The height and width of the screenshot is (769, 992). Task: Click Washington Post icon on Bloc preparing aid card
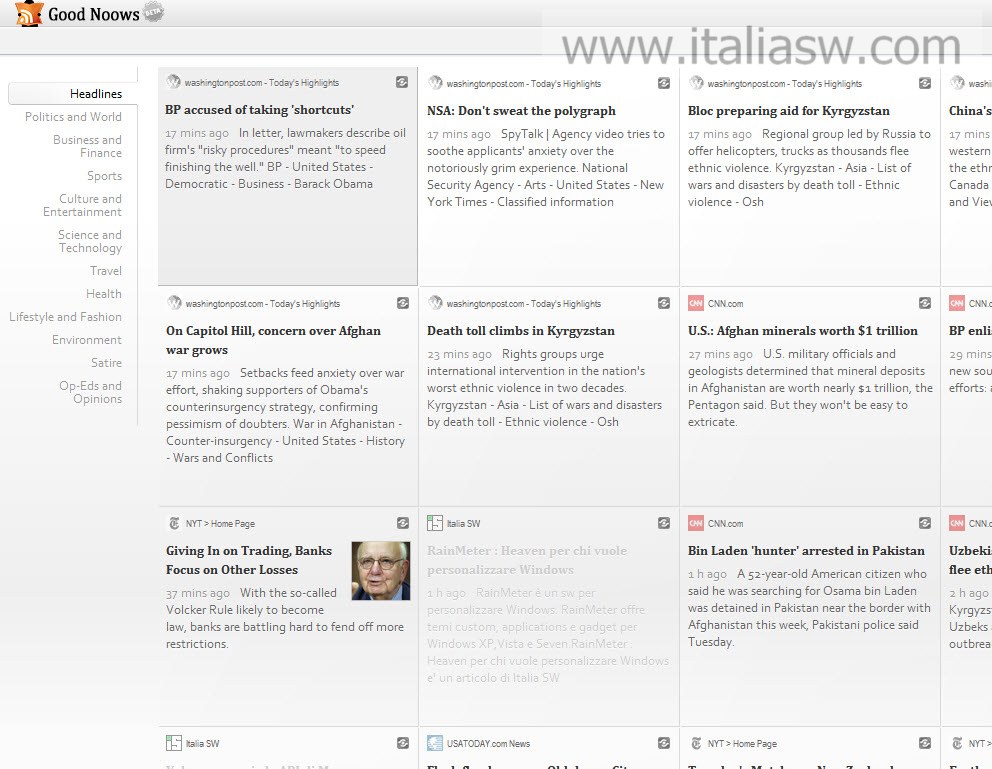pos(696,82)
